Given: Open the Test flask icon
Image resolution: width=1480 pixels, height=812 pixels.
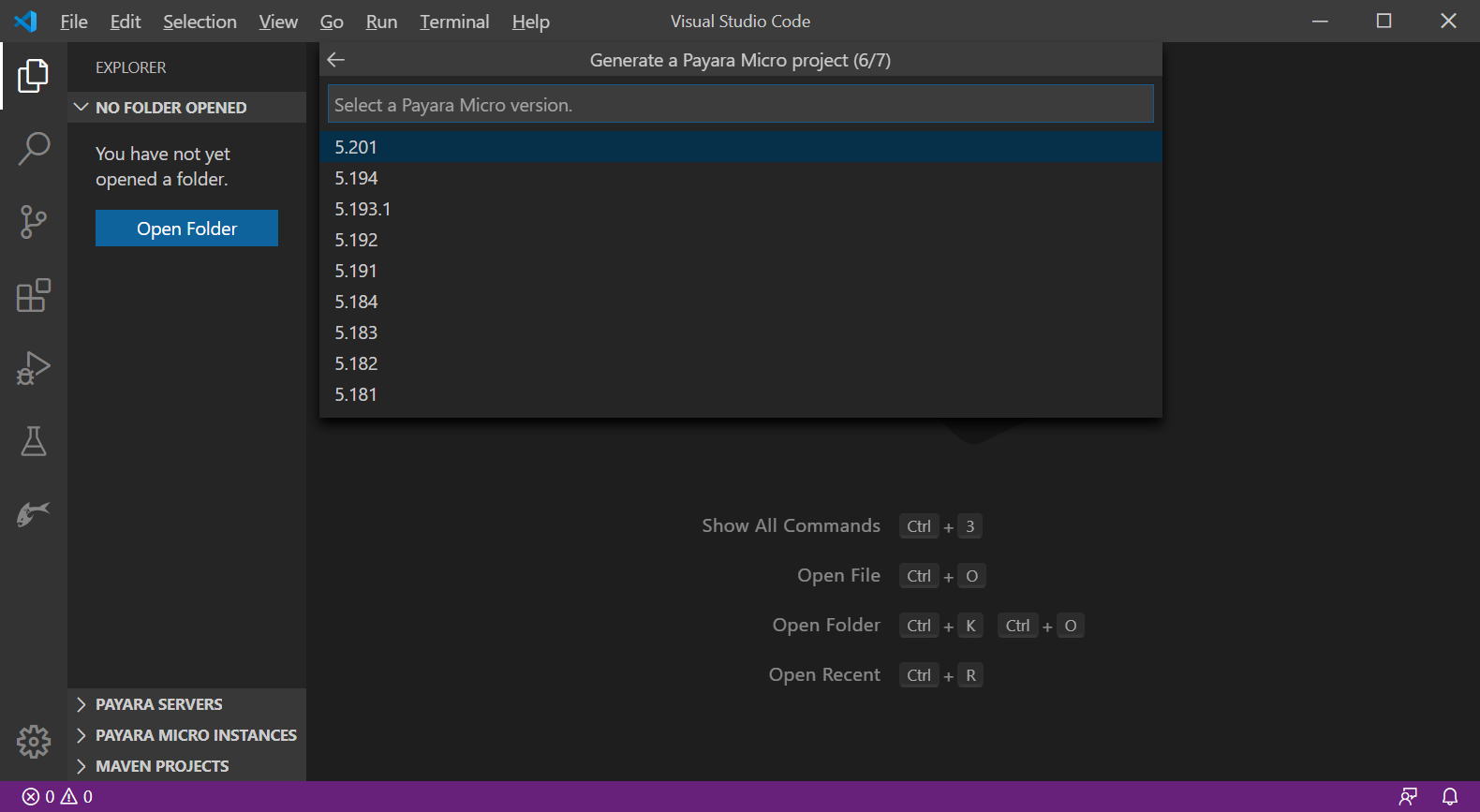Looking at the screenshot, I should coord(34,441).
